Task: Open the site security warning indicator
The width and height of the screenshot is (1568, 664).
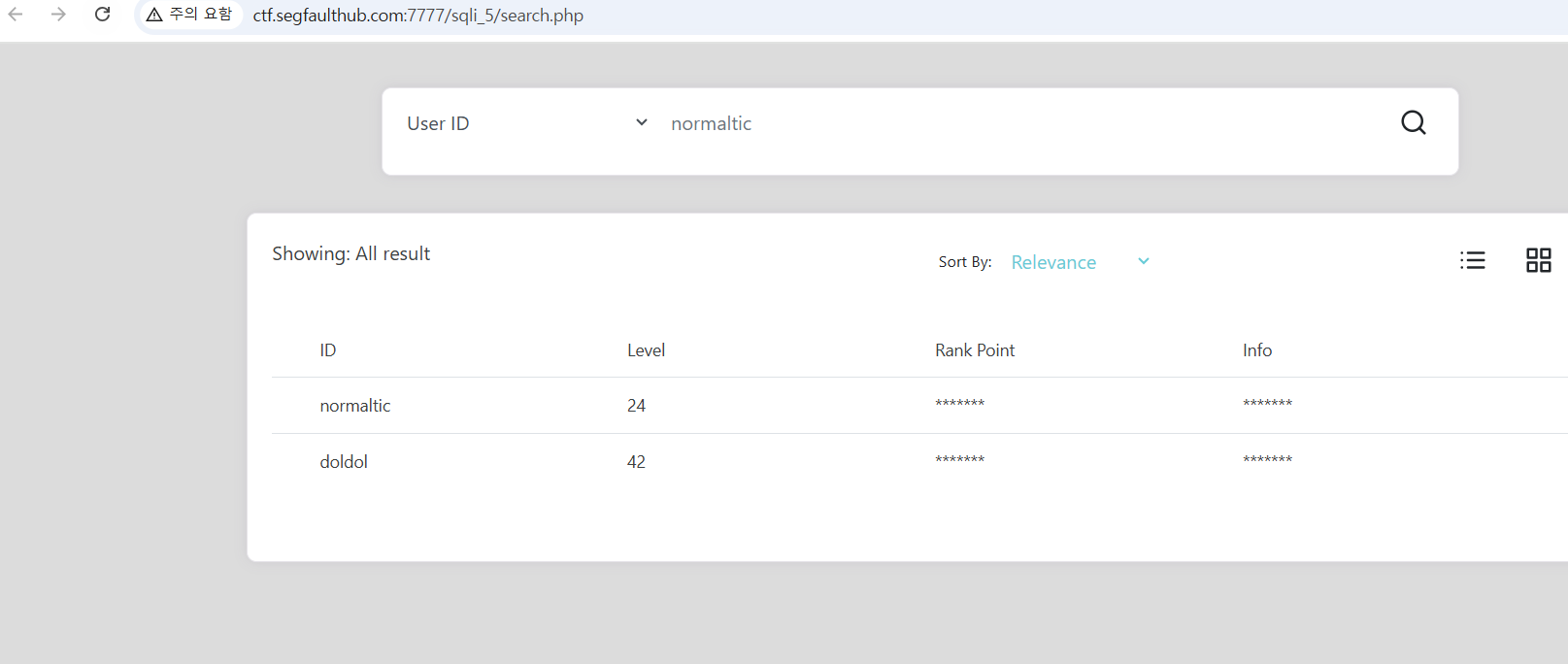Action: click(x=189, y=15)
